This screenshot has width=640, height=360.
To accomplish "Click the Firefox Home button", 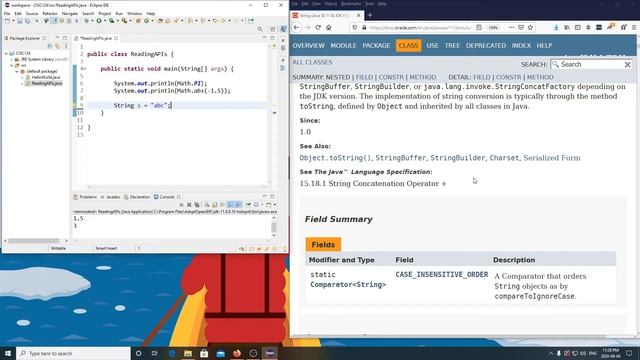I will [329, 27].
